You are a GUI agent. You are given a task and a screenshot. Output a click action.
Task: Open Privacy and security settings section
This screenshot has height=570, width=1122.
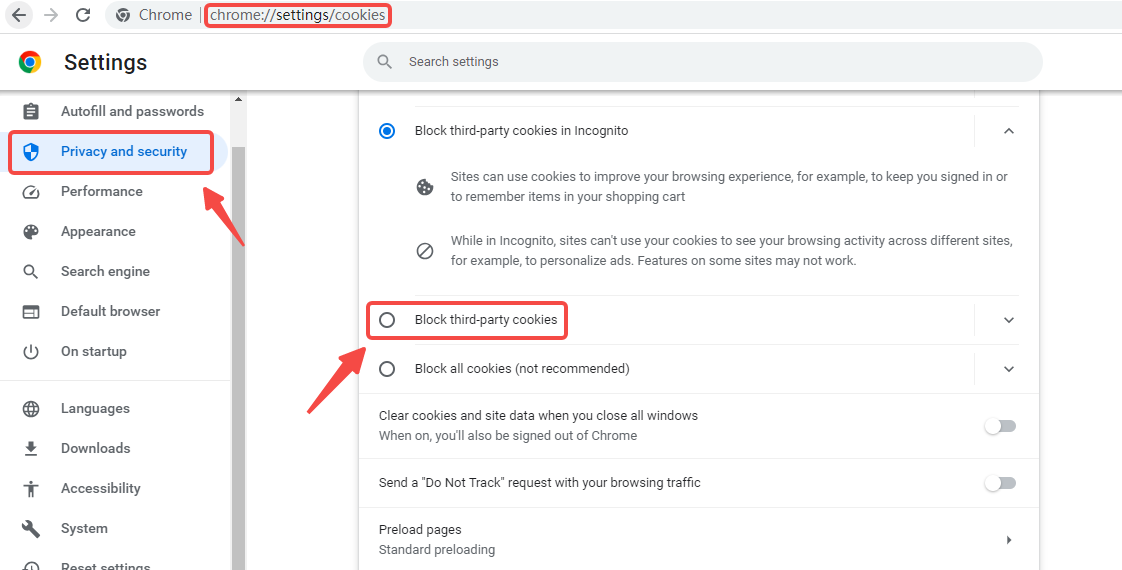(x=123, y=152)
